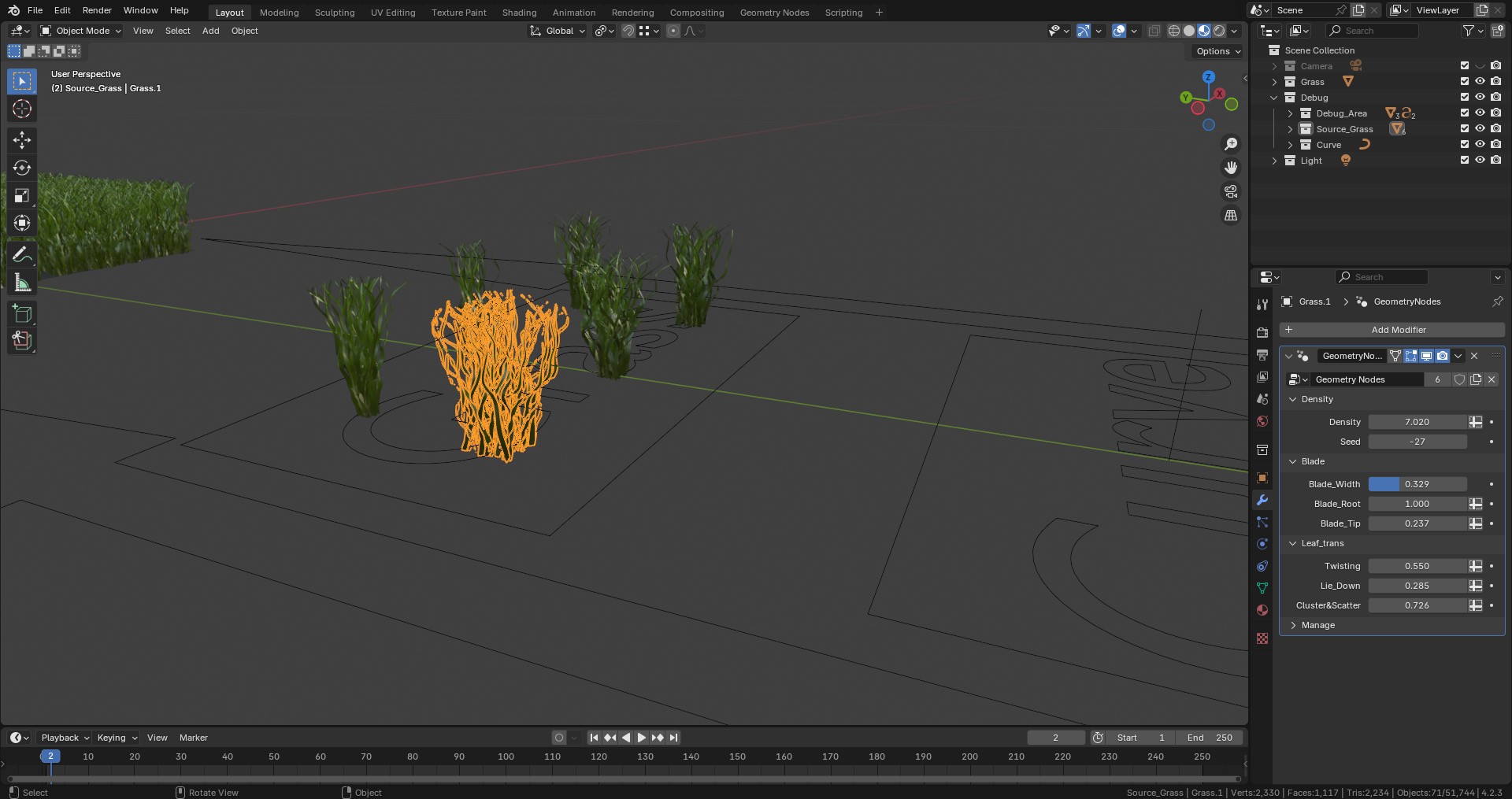Viewport: 1512px width, 799px height.
Task: Open the Physics Properties tab
Action: pos(1262,543)
